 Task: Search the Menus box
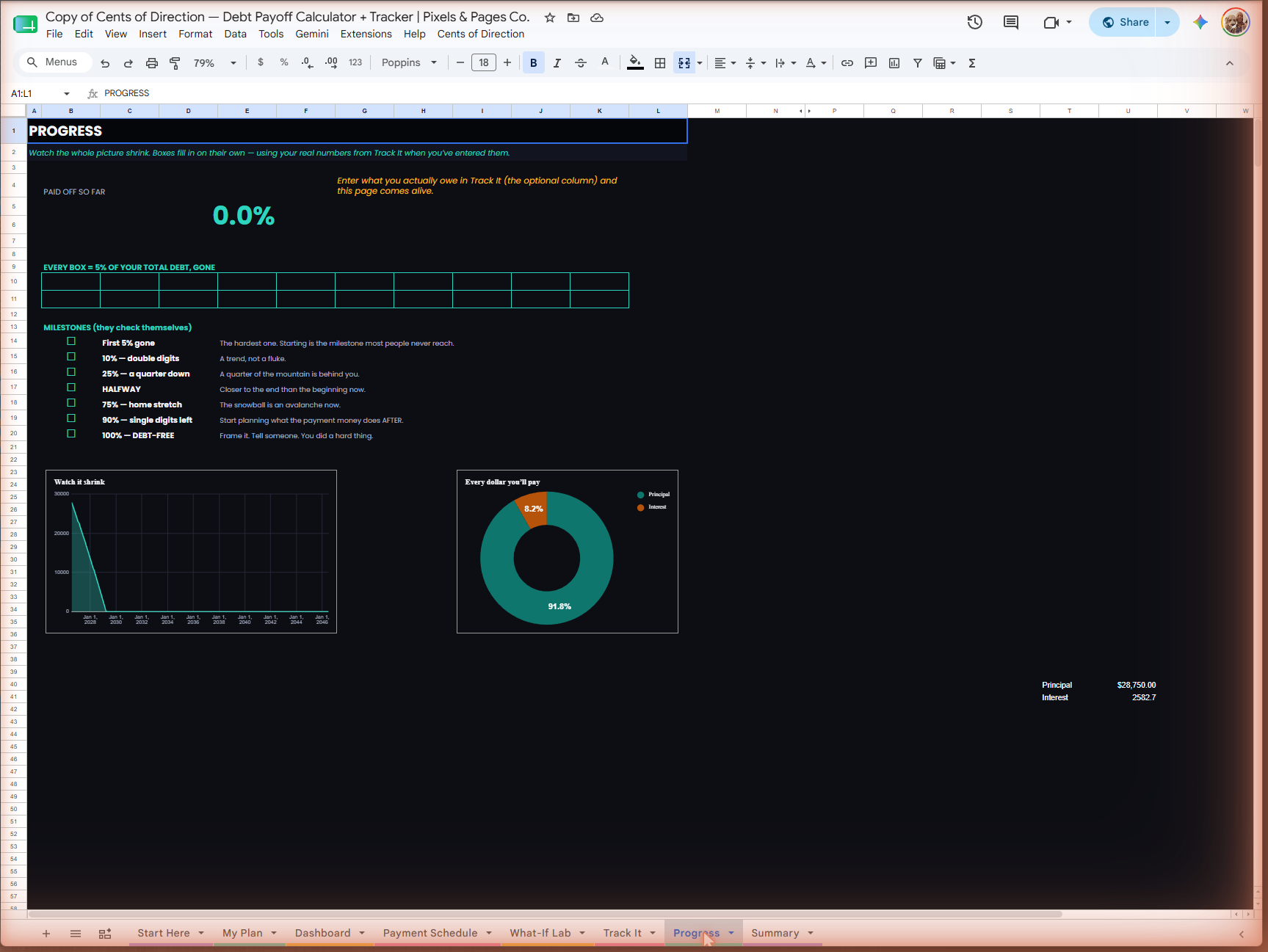[x=56, y=62]
